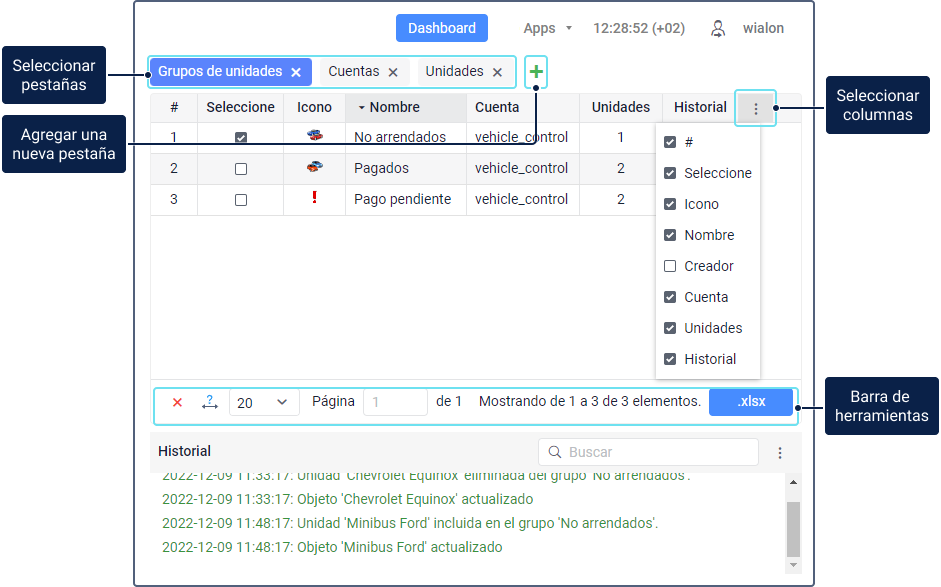Click the Unidades column header
Image resolution: width=941 pixels, height=587 pixels.
[621, 107]
